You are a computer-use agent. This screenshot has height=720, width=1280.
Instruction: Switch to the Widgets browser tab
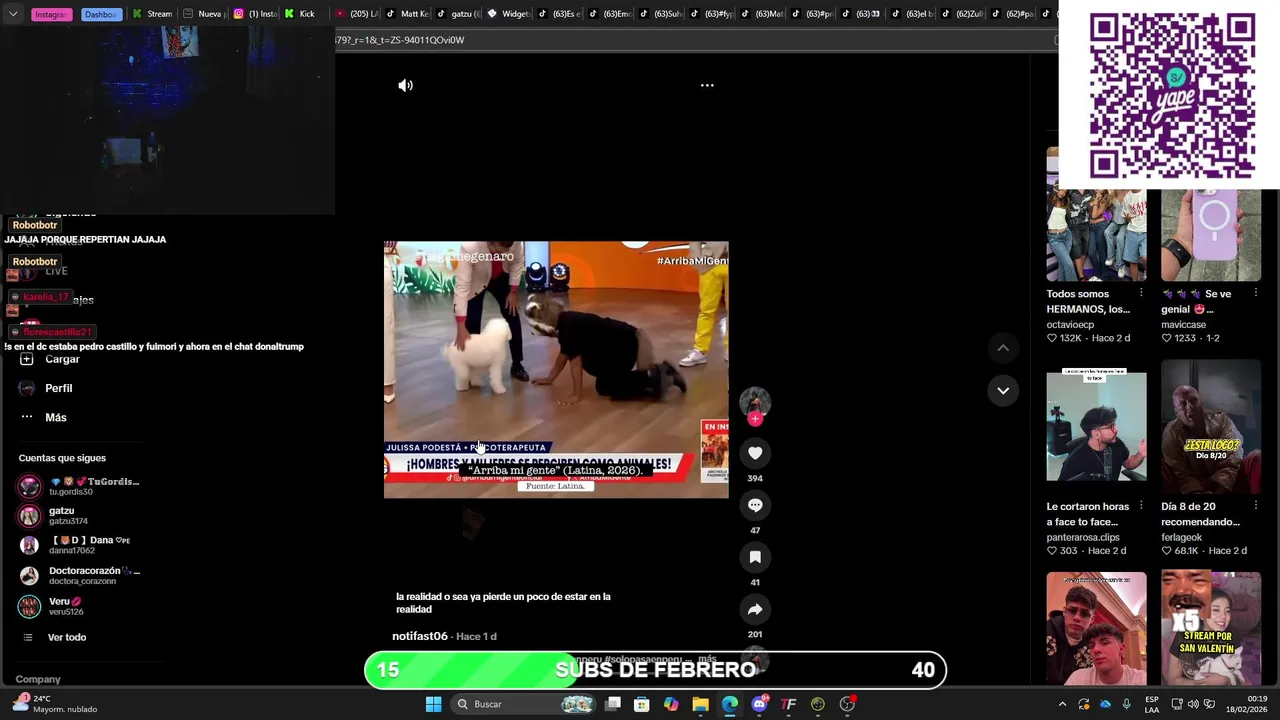coord(508,14)
